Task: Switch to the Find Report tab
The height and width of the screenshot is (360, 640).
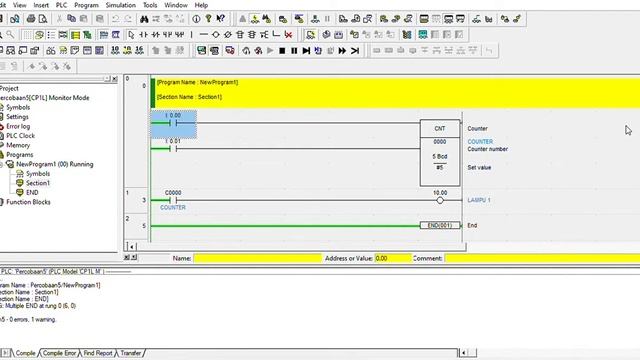Action: pos(98,353)
